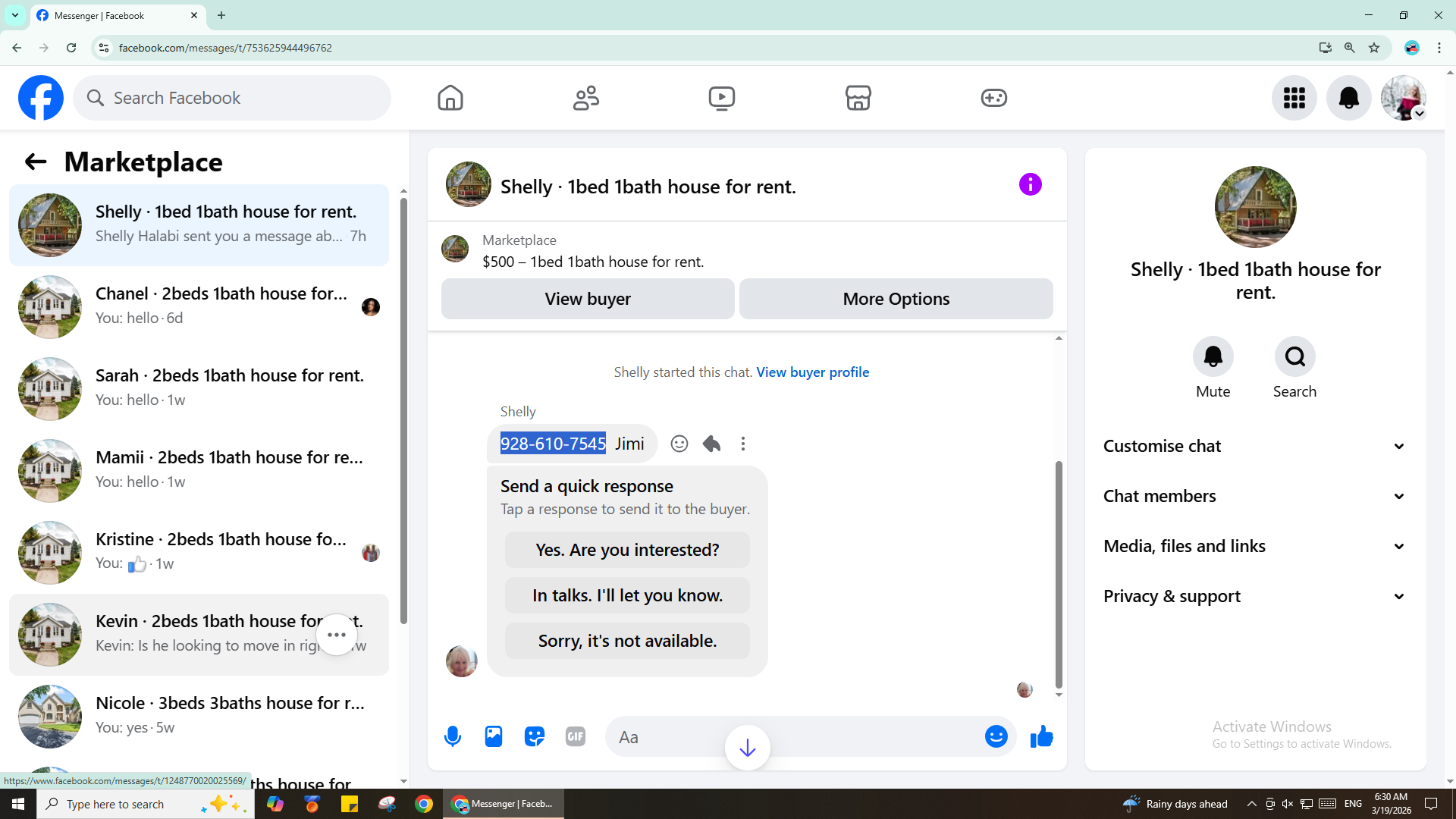Expand Media, files and links

pos(1255,546)
